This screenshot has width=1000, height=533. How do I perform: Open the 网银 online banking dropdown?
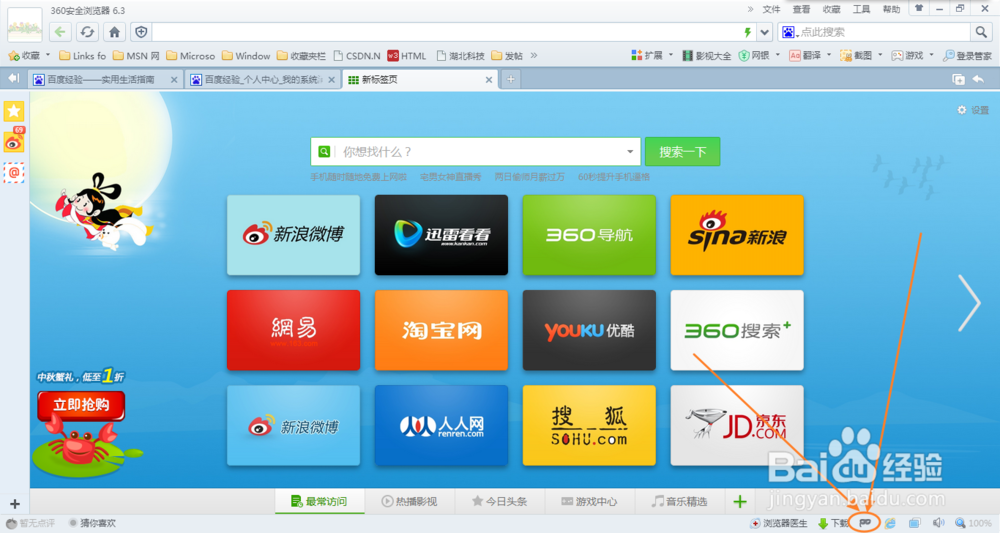coord(759,55)
